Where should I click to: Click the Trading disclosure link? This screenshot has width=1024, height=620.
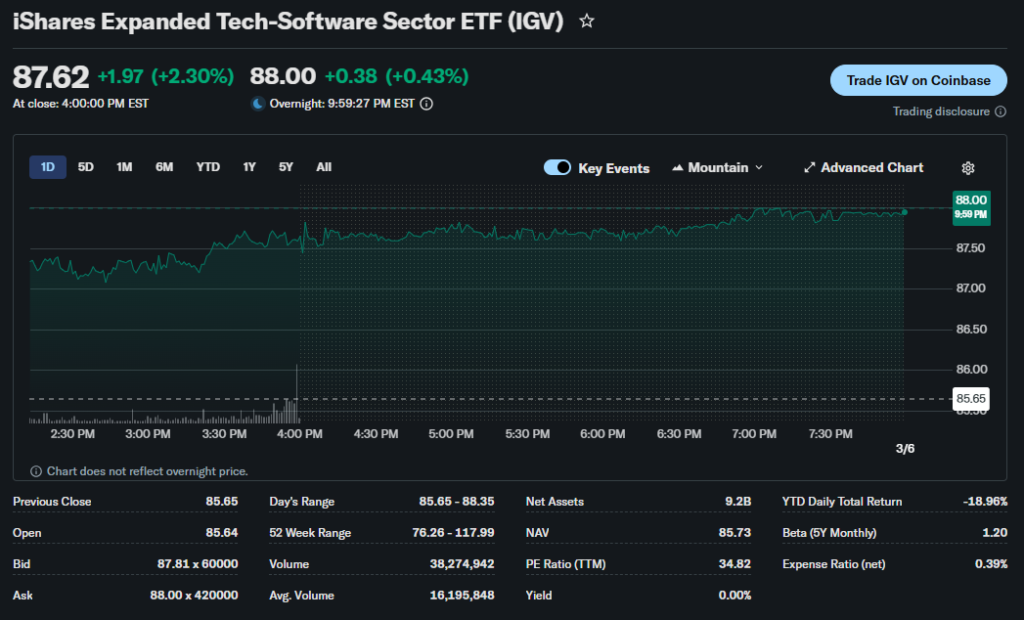940,112
